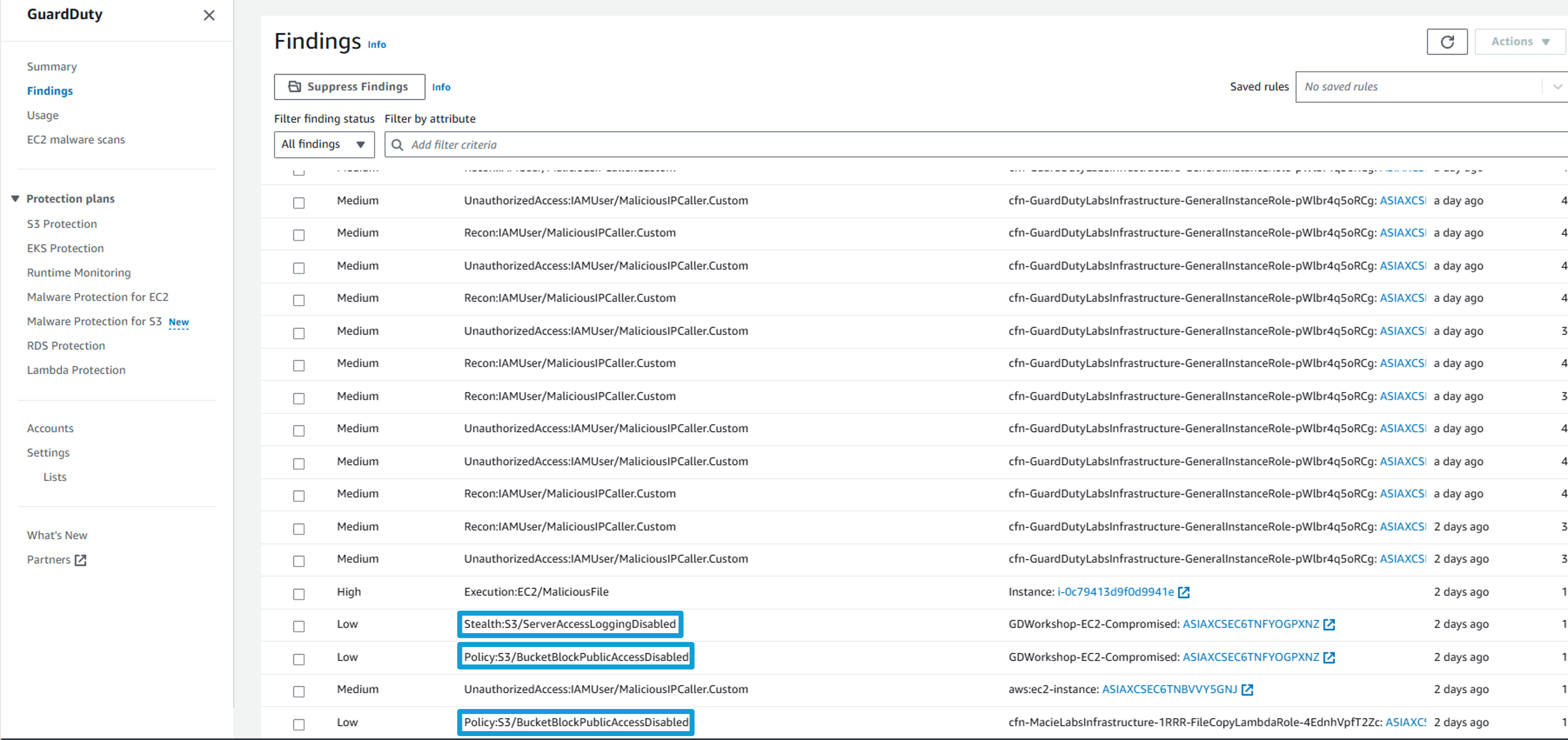Select the Stealth:S3/ServerAccessLoggingDisabled row checkbox
This screenshot has height=740, width=1568.
click(x=299, y=626)
